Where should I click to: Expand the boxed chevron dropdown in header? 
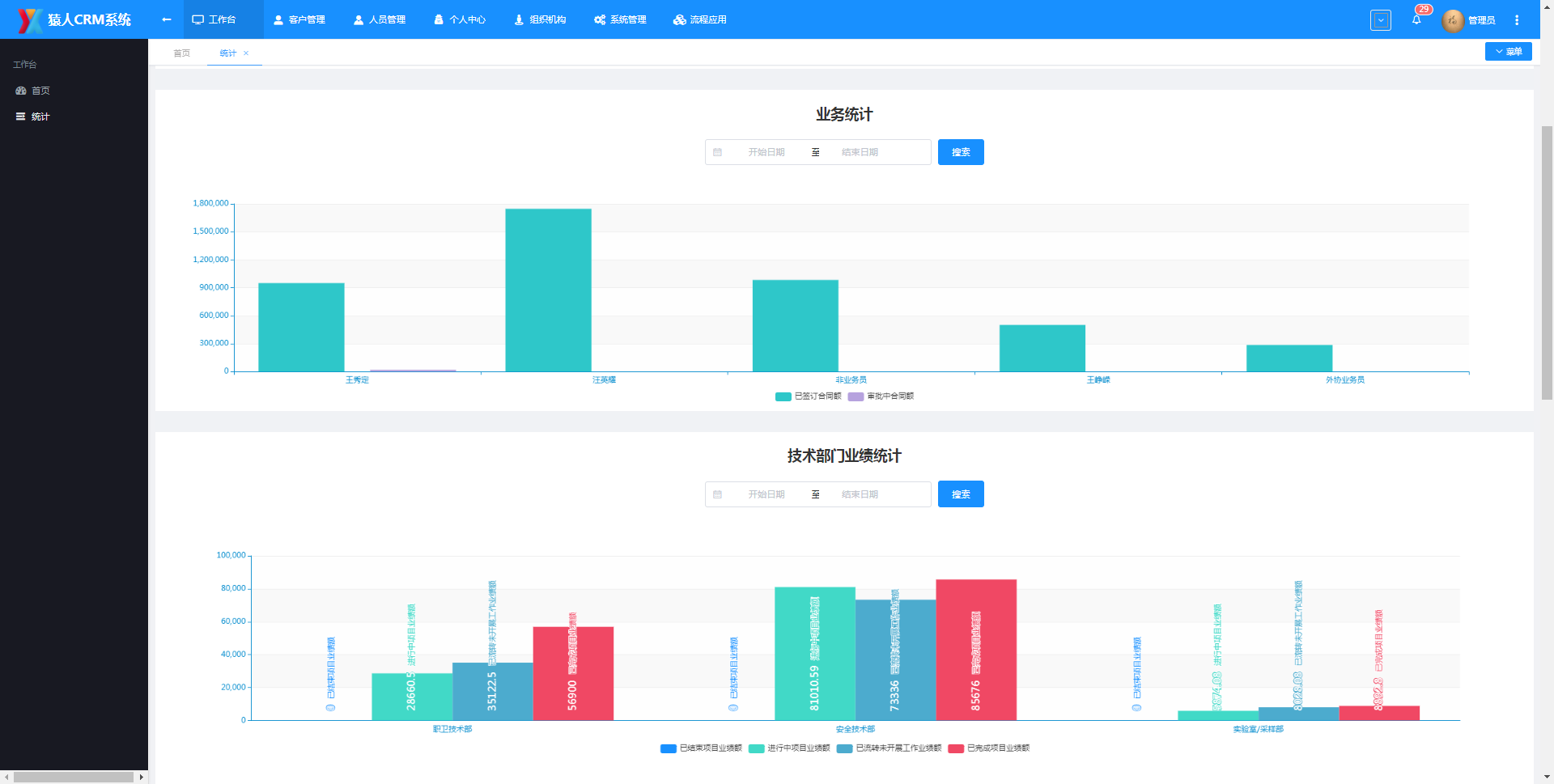[x=1381, y=20]
